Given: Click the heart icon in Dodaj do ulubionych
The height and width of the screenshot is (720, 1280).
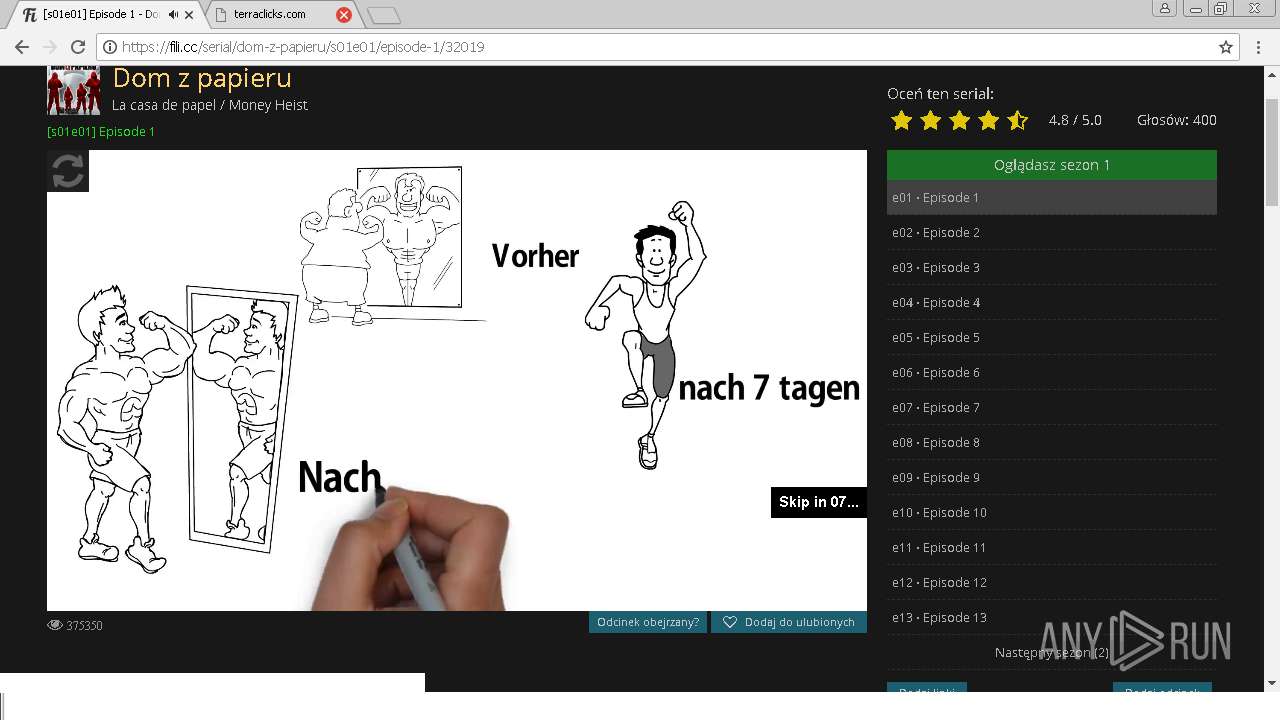Looking at the screenshot, I should tap(730, 622).
